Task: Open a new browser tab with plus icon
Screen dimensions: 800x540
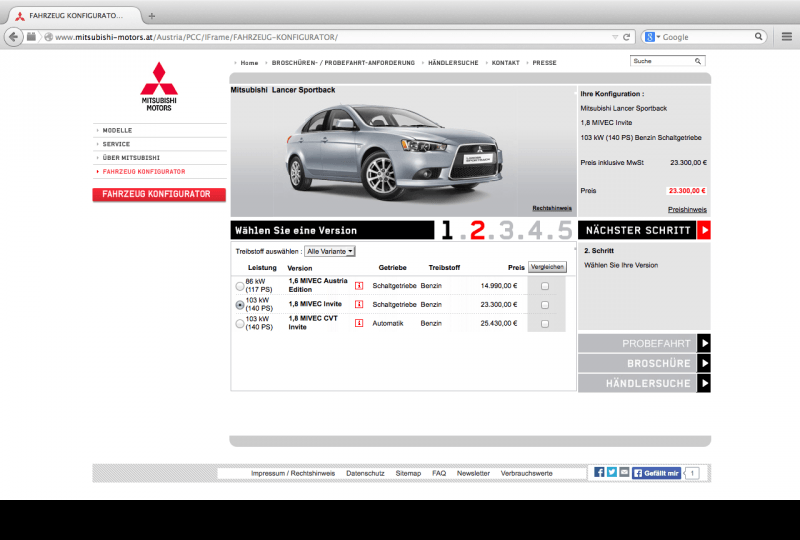Action: 152,16
